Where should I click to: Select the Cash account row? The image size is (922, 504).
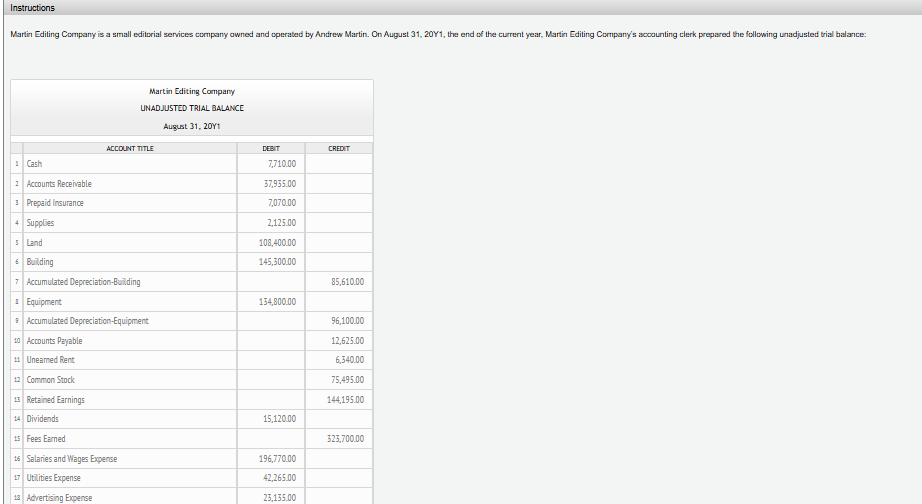[192, 163]
